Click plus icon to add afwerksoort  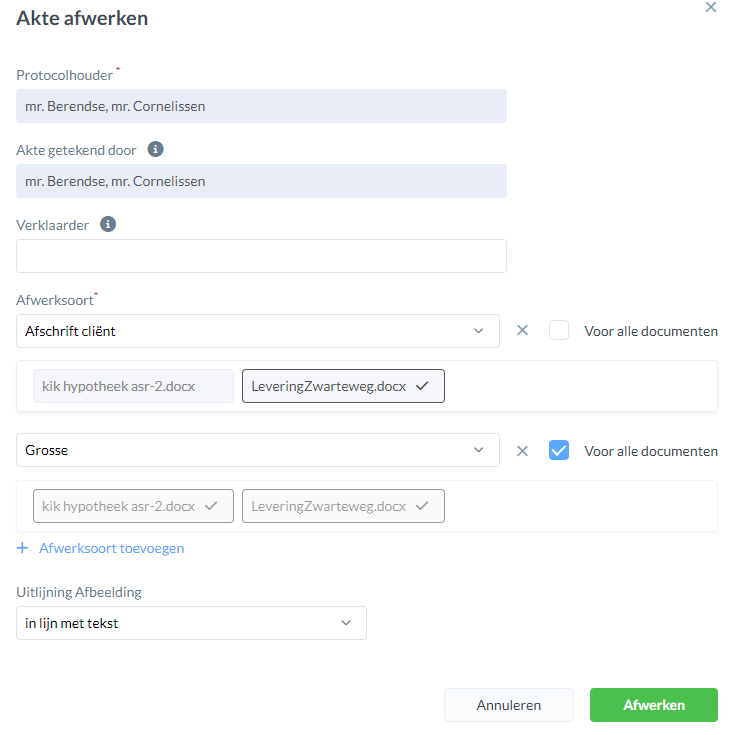(23, 548)
